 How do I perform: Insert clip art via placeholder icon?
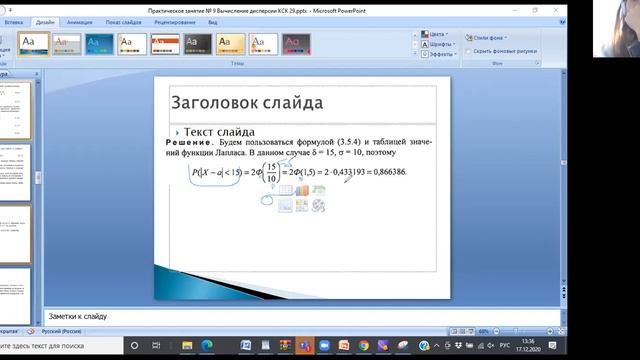click(302, 206)
